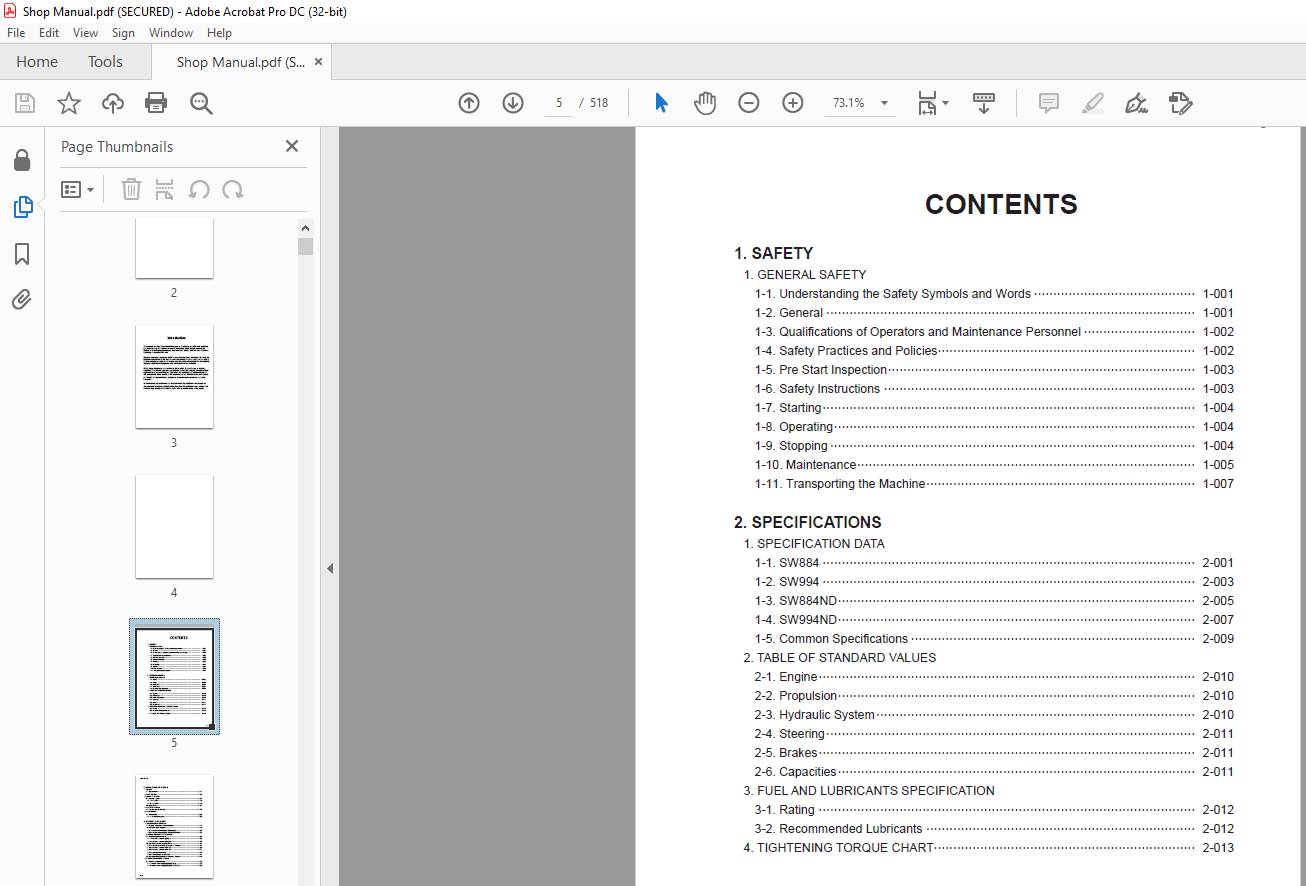Add a comment with the speech bubble icon
This screenshot has height=886, width=1306.
(x=1049, y=103)
